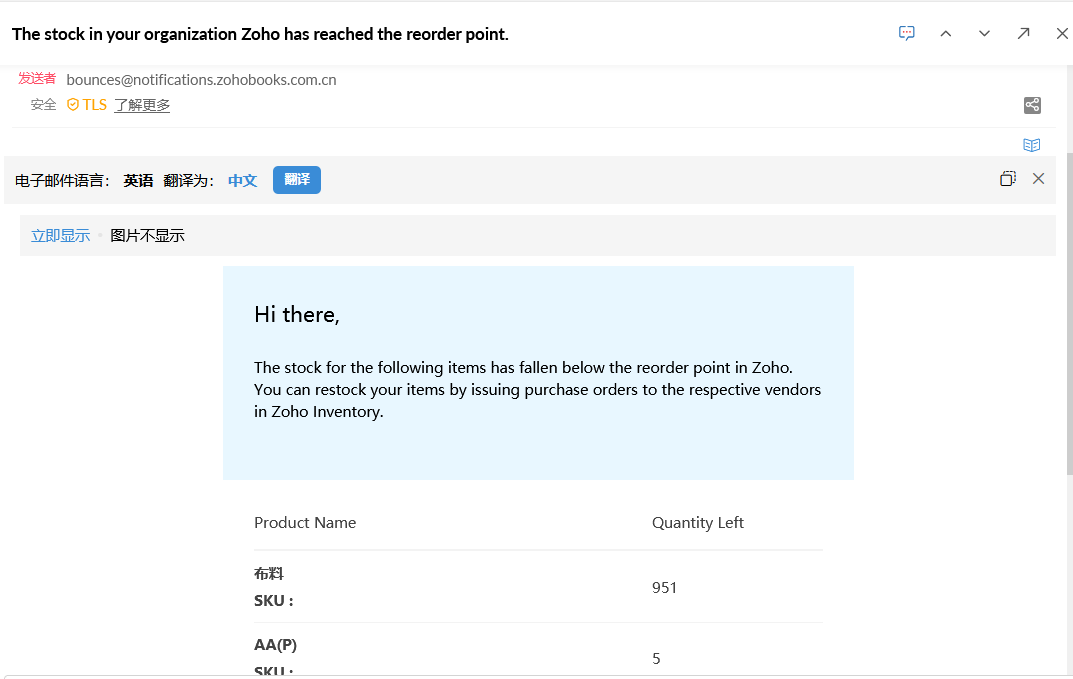The height and width of the screenshot is (679, 1073).
Task: Go to next email with down chevron
Action: 984,33
